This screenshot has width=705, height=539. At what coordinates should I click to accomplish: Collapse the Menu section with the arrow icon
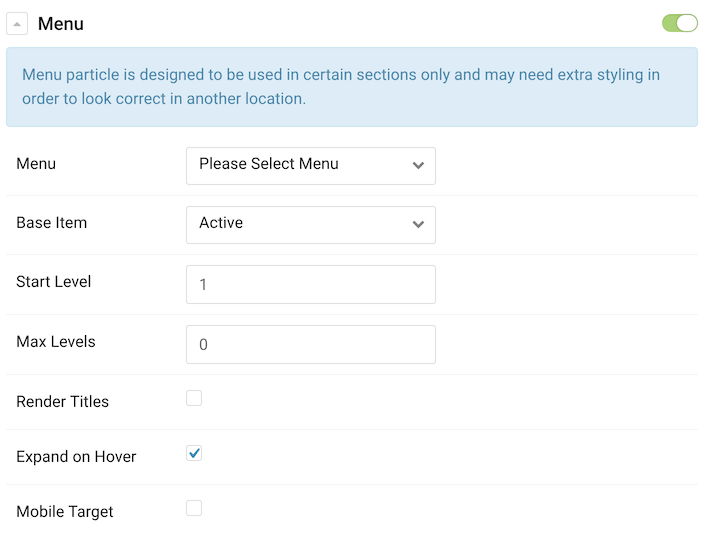pos(17,24)
